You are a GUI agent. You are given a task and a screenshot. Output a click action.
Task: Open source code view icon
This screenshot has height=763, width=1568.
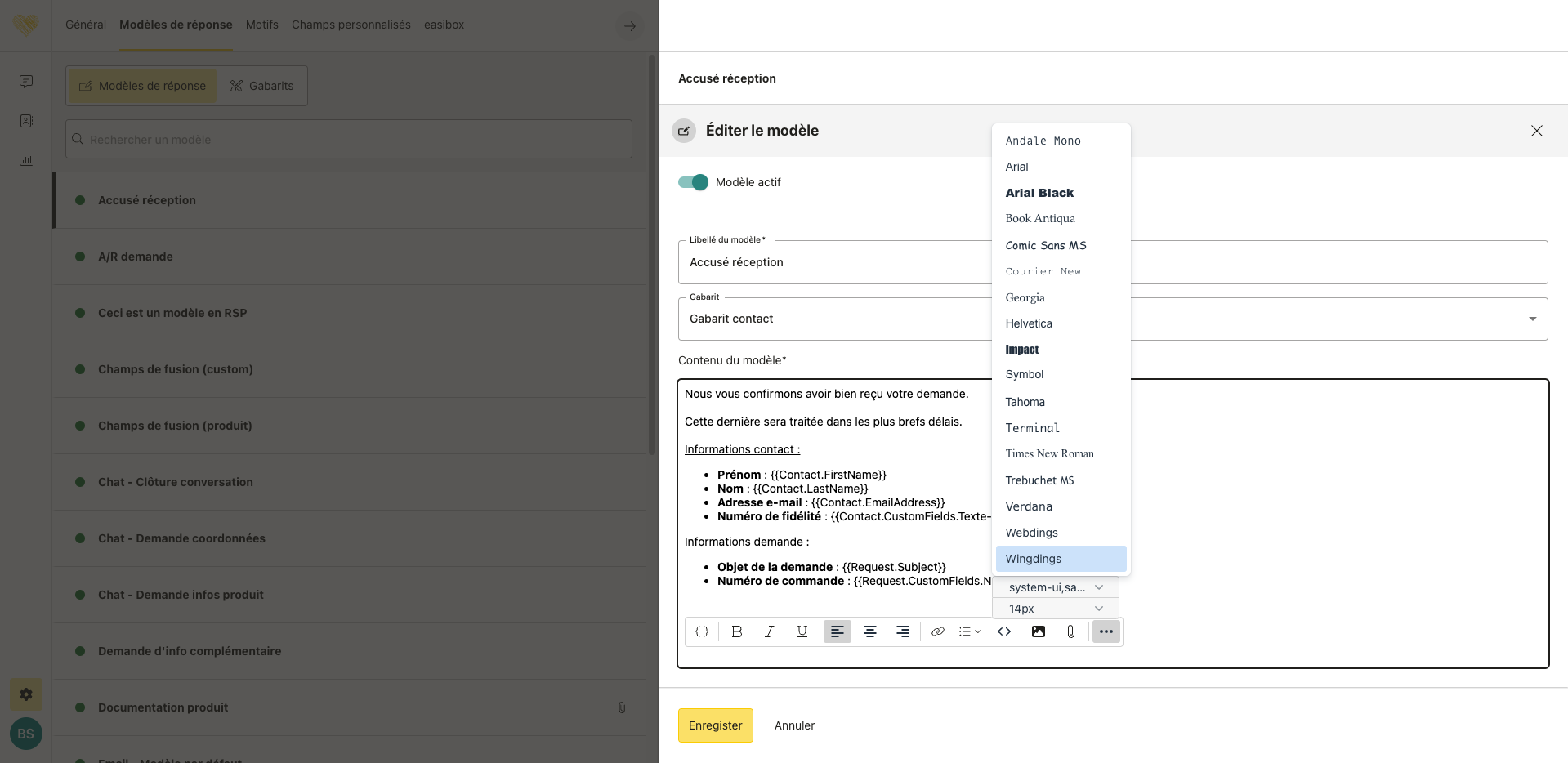pyautogui.click(x=1004, y=631)
